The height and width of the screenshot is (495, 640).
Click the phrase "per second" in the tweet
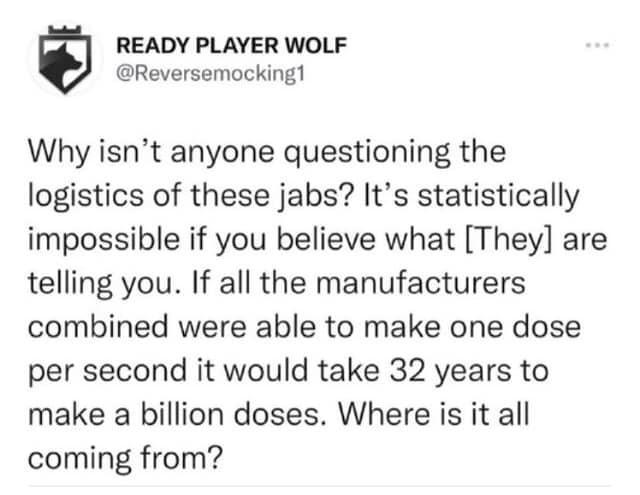pyautogui.click(x=107, y=372)
